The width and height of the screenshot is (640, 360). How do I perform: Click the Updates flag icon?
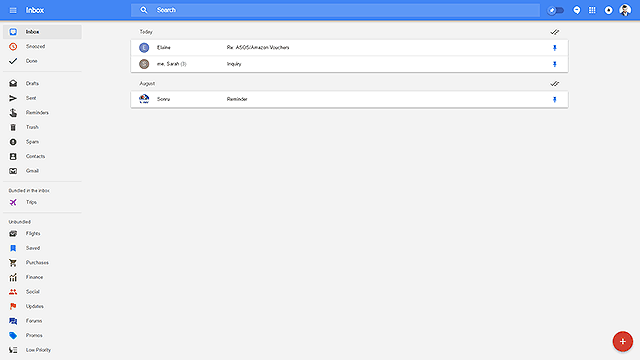click(13, 306)
